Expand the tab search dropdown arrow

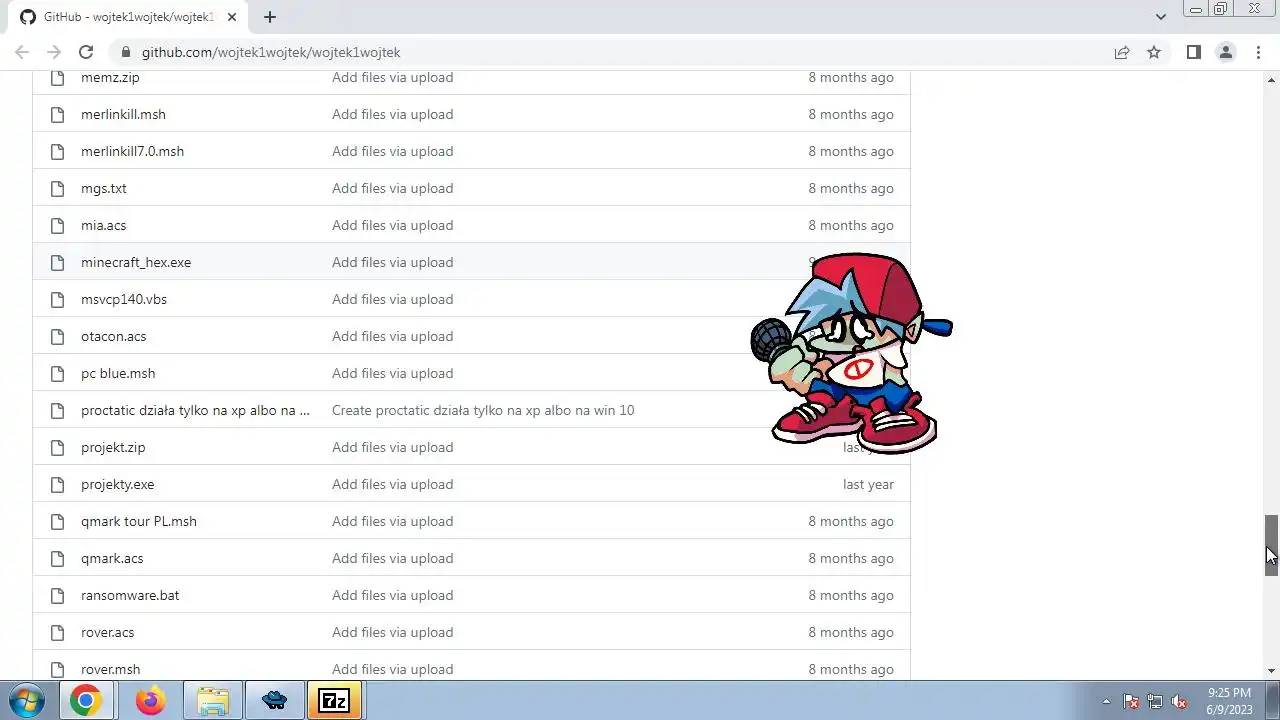pyautogui.click(x=1160, y=17)
